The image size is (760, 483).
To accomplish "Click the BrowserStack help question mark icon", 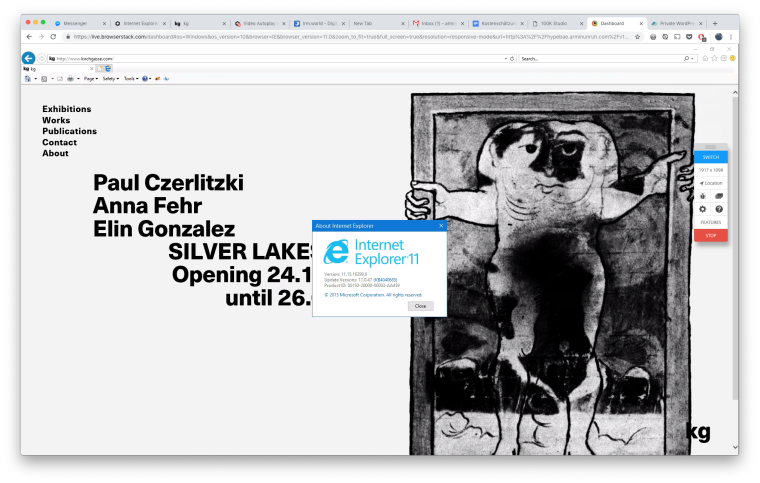I will tap(718, 209).
